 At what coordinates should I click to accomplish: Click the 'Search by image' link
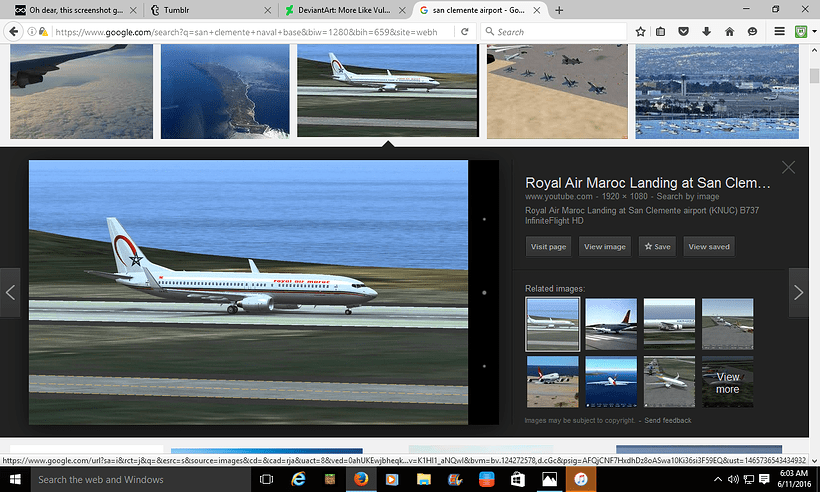pos(688,197)
